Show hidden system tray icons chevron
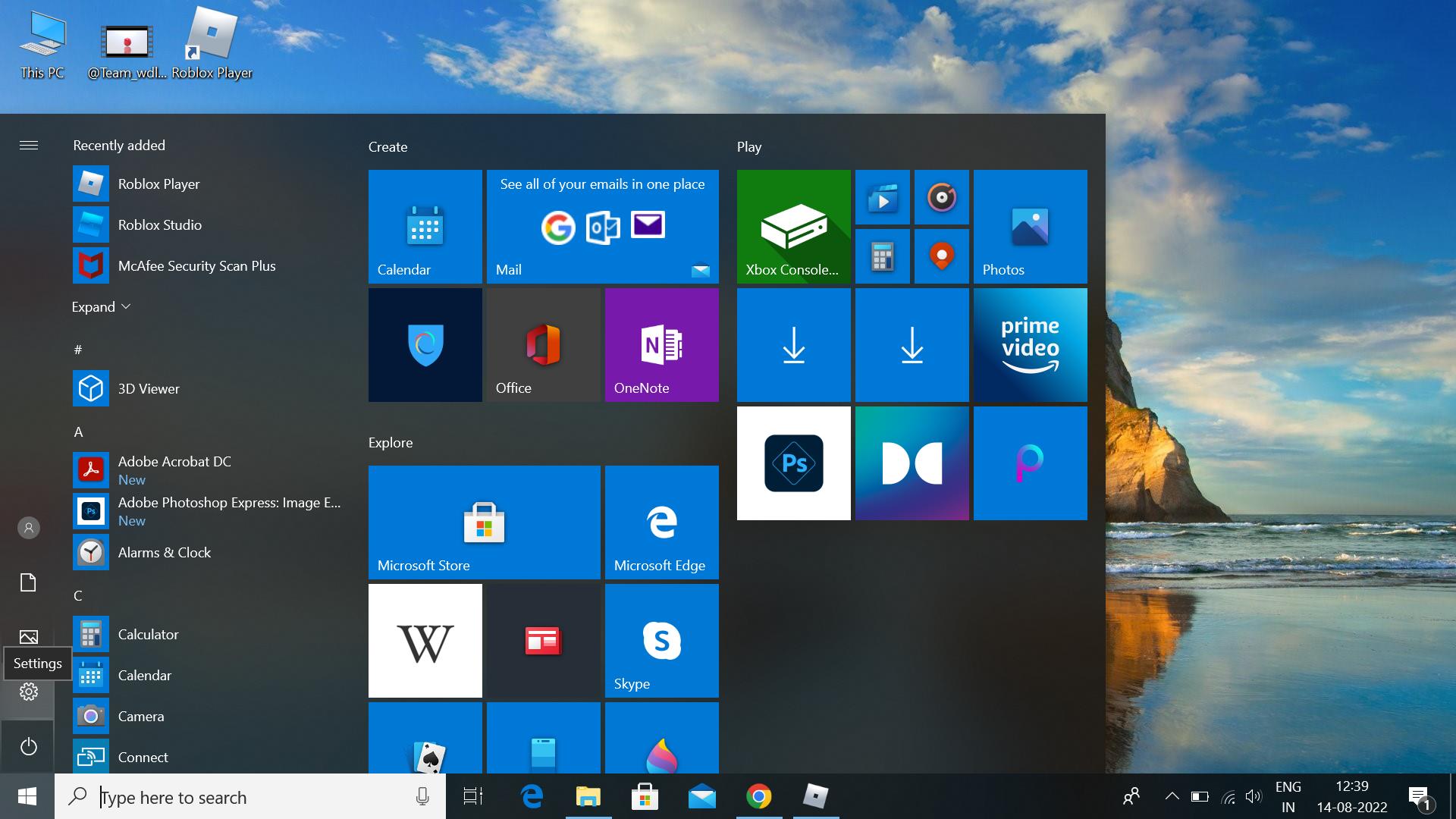This screenshot has width=1456, height=819. tap(1172, 796)
